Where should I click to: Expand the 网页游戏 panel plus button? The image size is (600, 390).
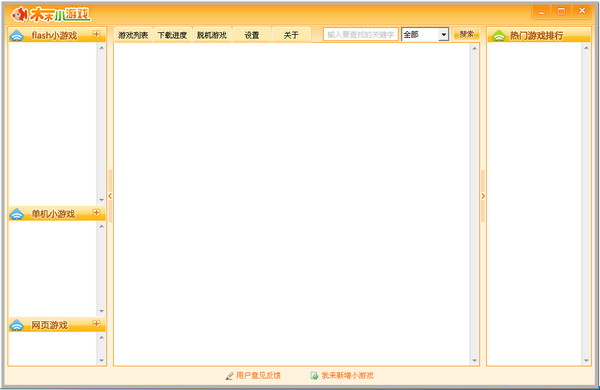click(x=96, y=324)
